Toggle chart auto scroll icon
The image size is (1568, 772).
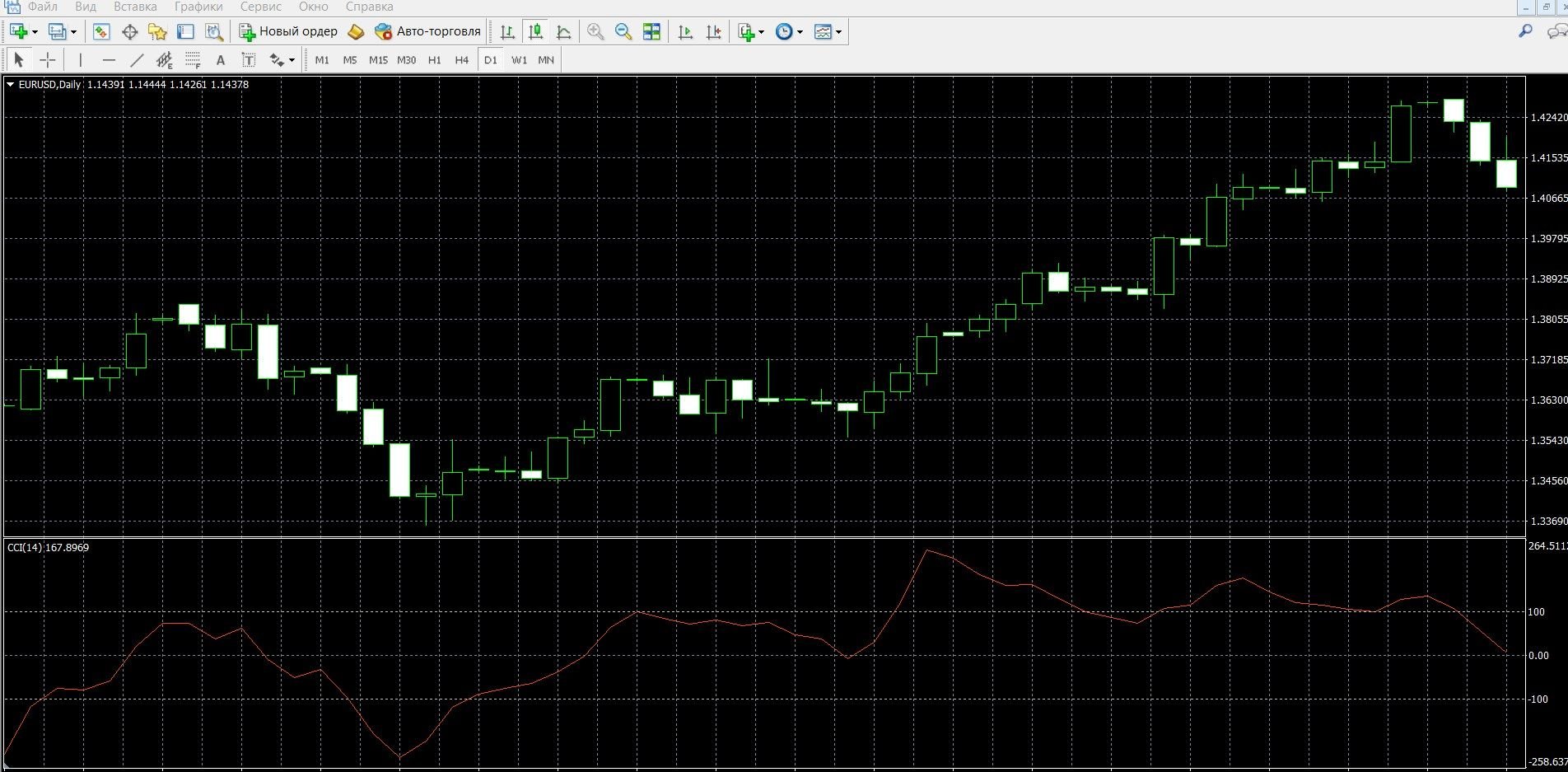(685, 32)
